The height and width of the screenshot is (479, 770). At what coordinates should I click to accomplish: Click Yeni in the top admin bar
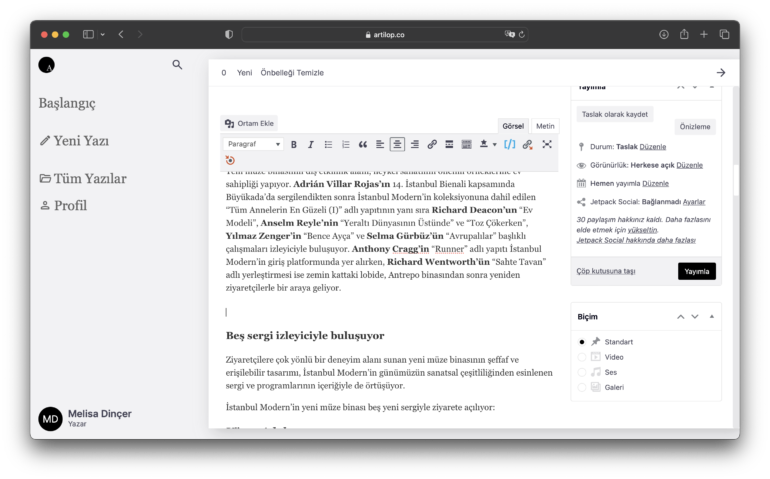pos(245,73)
